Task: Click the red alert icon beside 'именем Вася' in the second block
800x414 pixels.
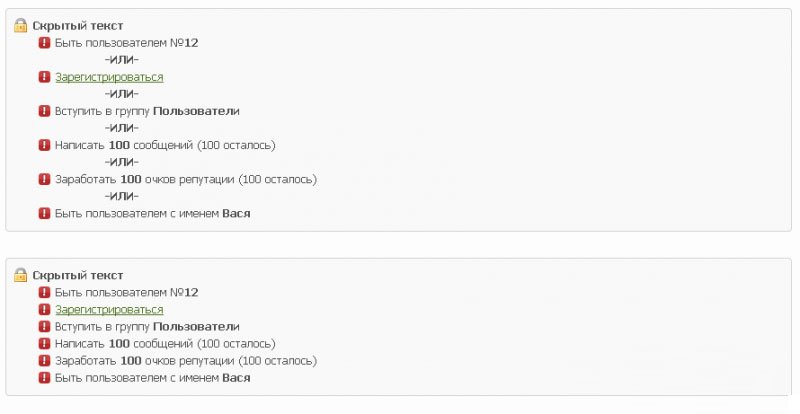Action: [44, 378]
